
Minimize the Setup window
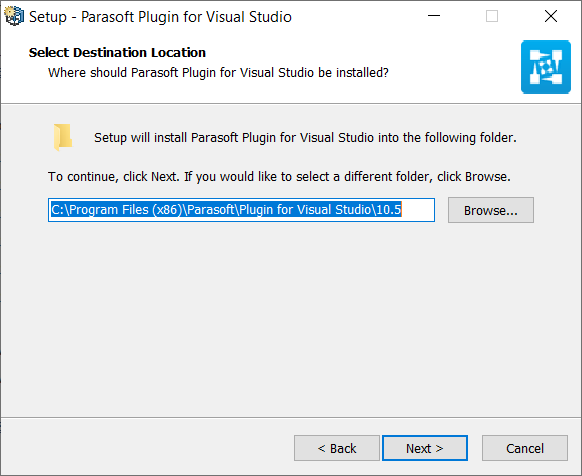coord(434,16)
